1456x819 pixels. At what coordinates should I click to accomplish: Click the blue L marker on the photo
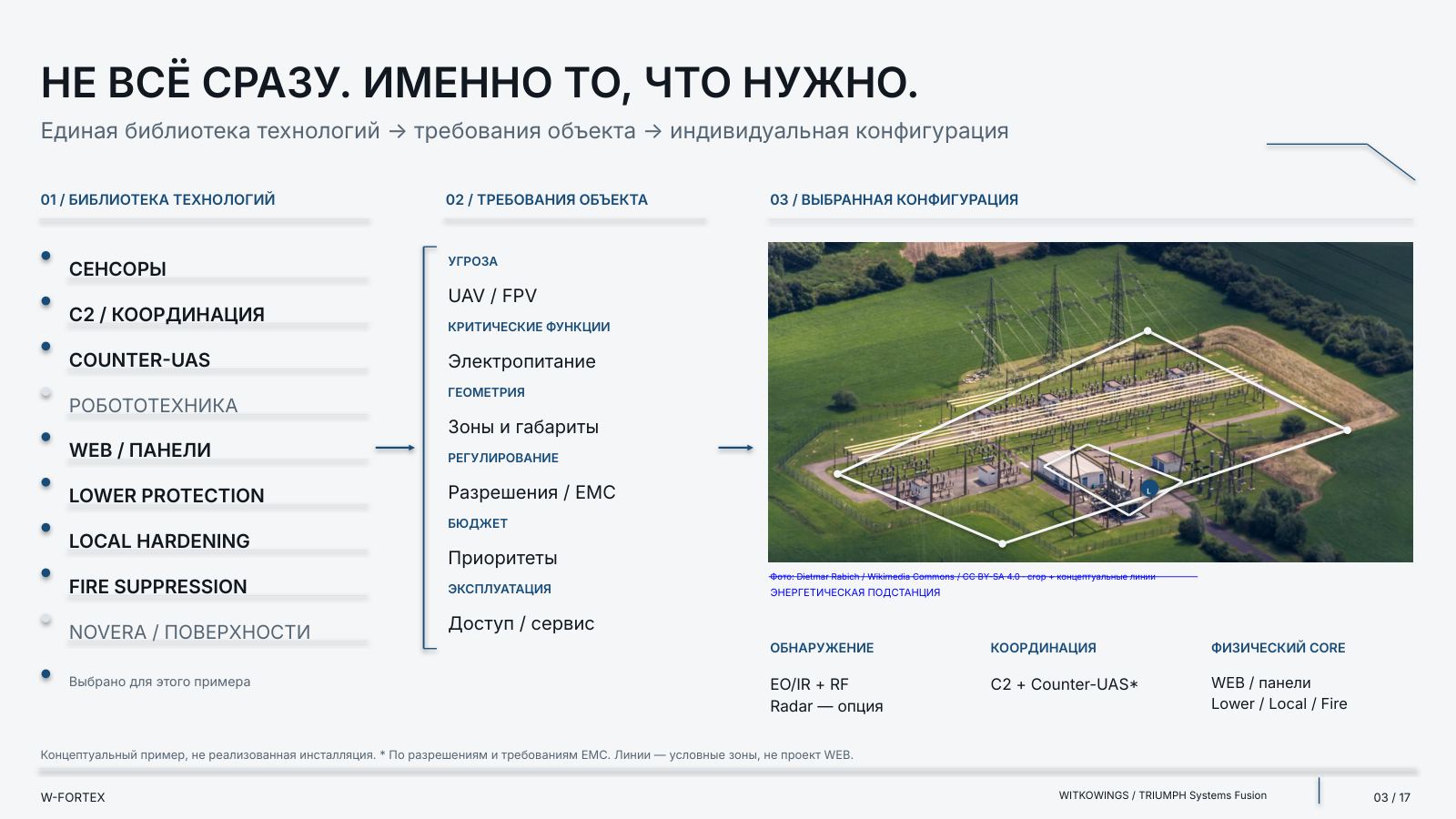coord(1149,490)
